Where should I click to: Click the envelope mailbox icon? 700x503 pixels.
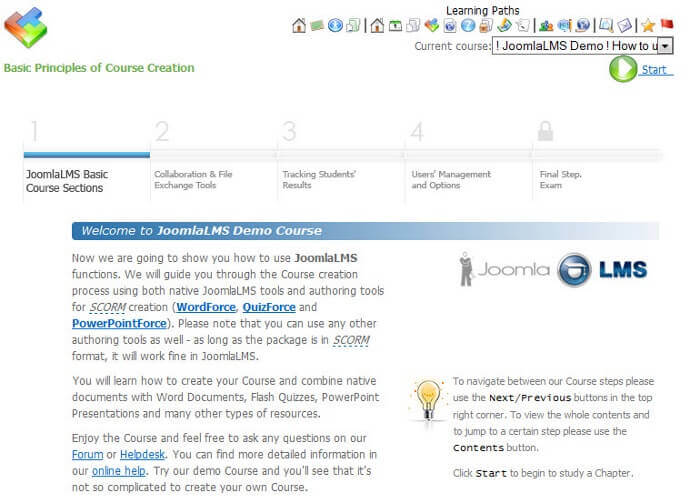(625, 25)
